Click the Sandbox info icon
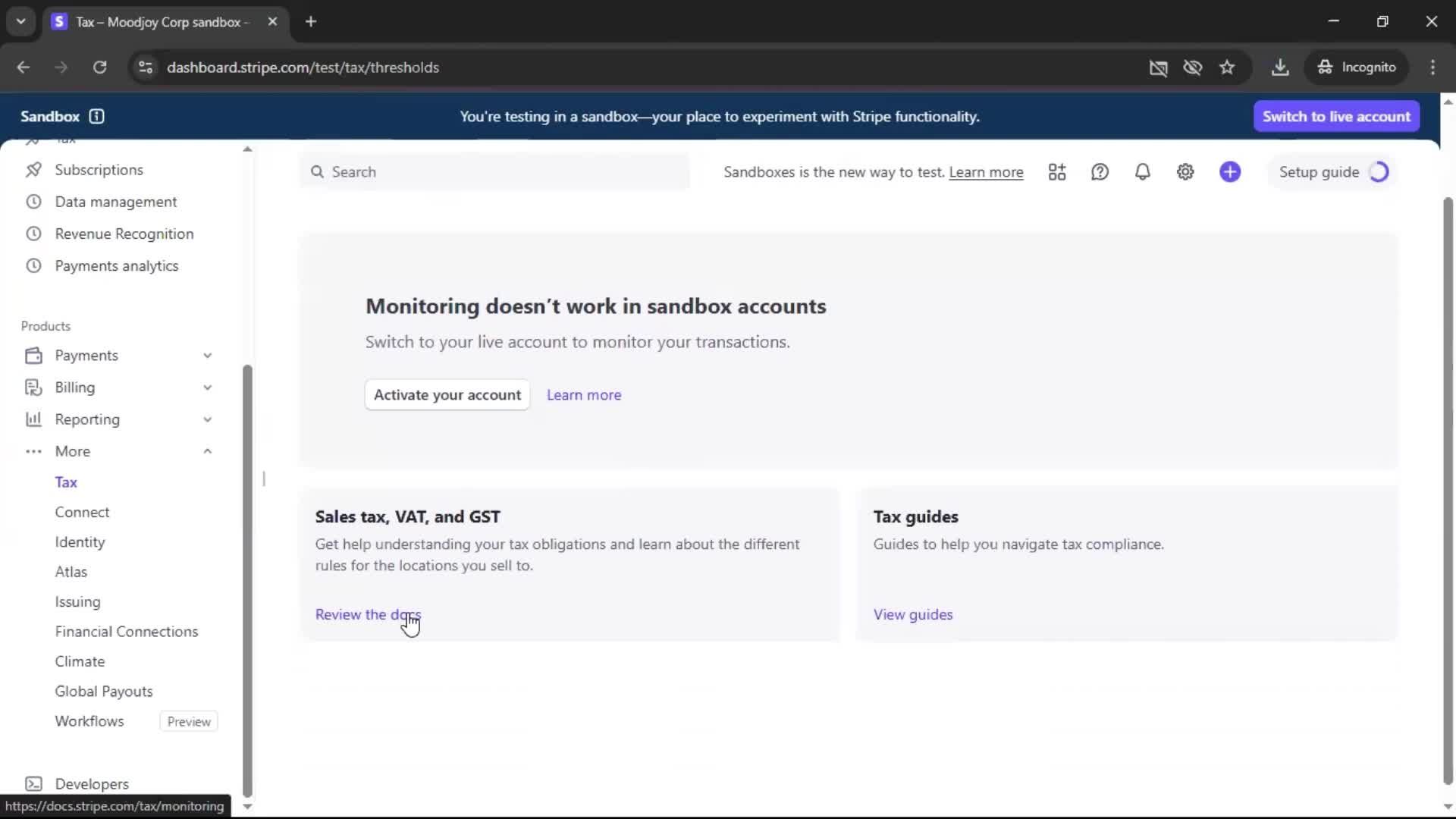The width and height of the screenshot is (1456, 819). [96, 116]
